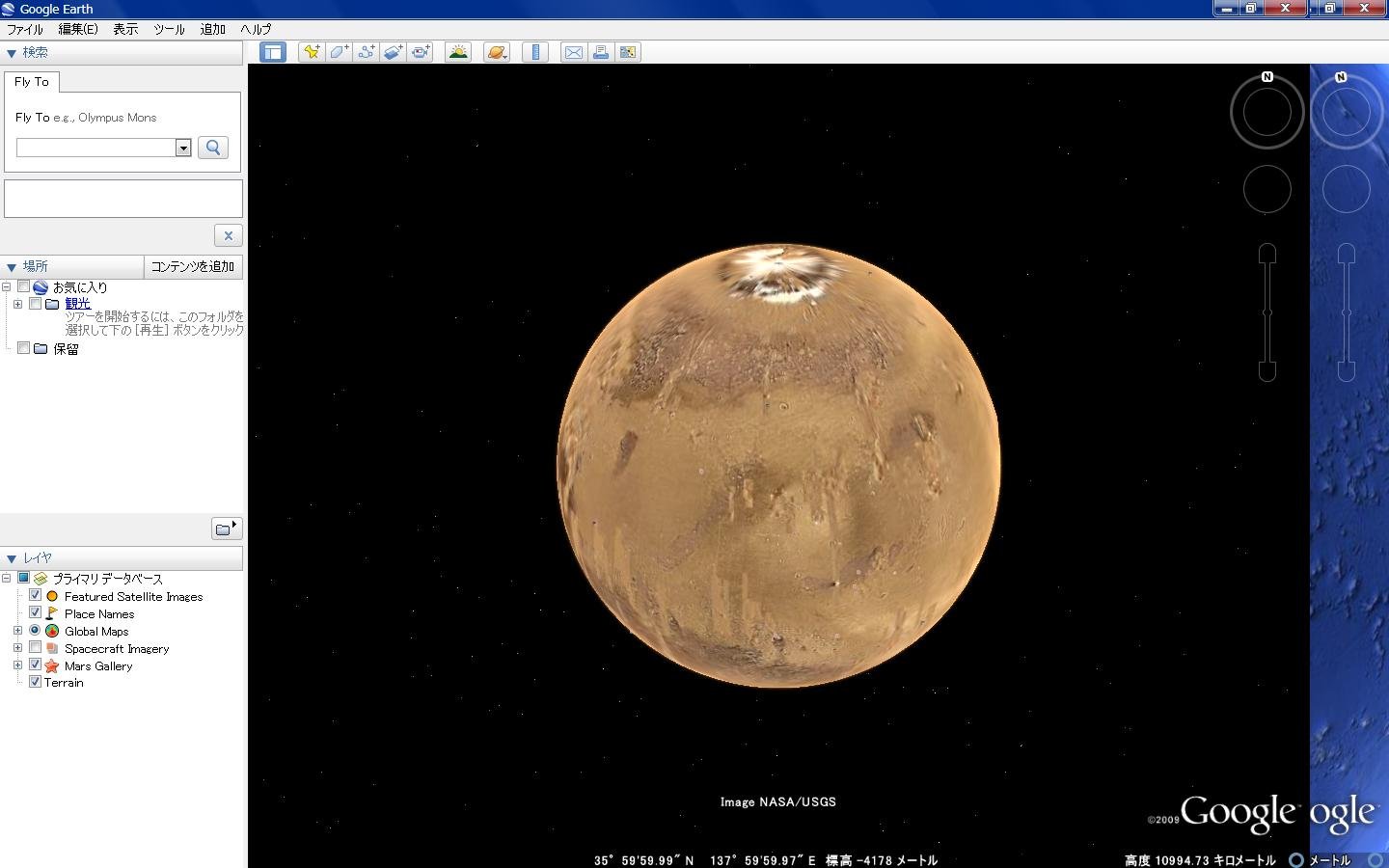
Task: Click the Print icon in the toolbar
Action: tap(600, 52)
